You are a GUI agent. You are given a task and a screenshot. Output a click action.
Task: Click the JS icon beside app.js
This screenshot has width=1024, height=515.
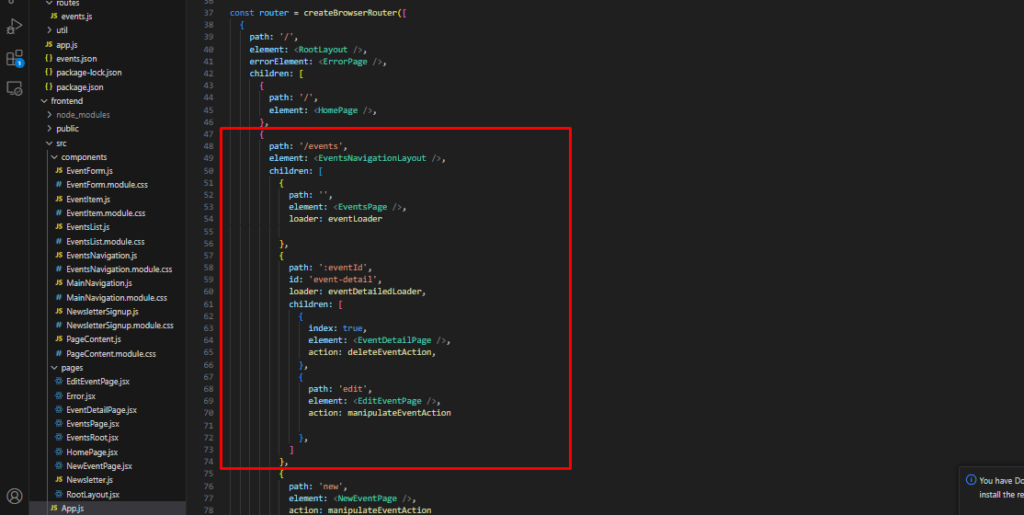click(48, 45)
